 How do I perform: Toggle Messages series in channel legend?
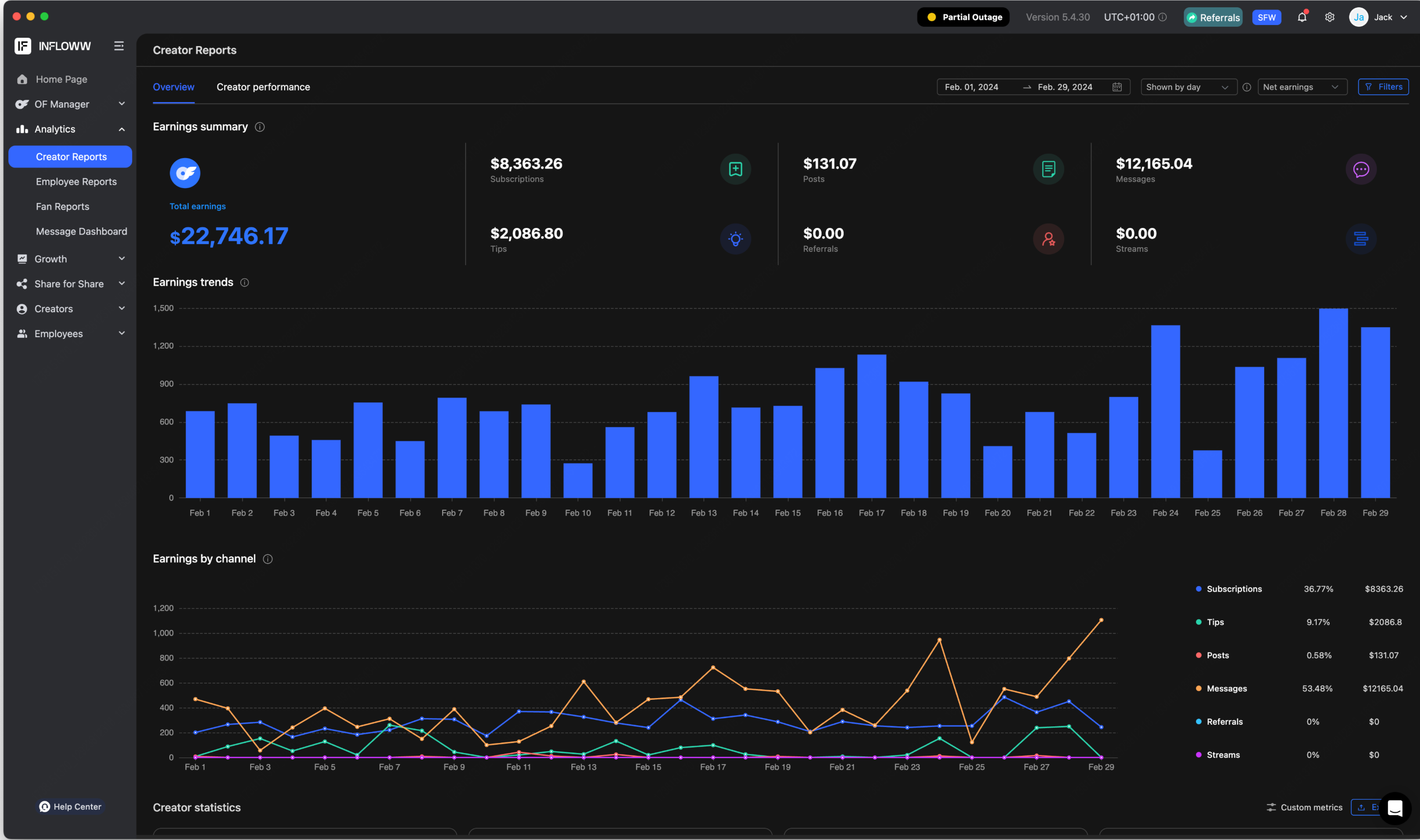pyautogui.click(x=1226, y=688)
